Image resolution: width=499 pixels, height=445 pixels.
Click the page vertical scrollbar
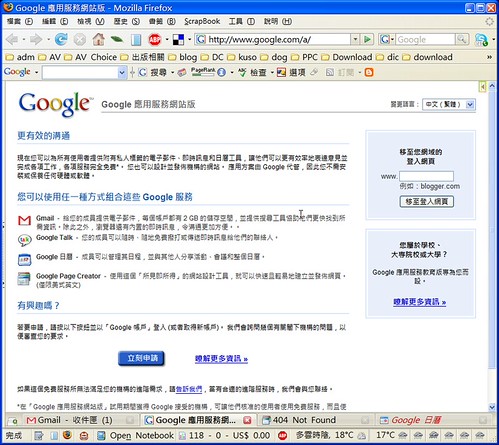point(492,247)
